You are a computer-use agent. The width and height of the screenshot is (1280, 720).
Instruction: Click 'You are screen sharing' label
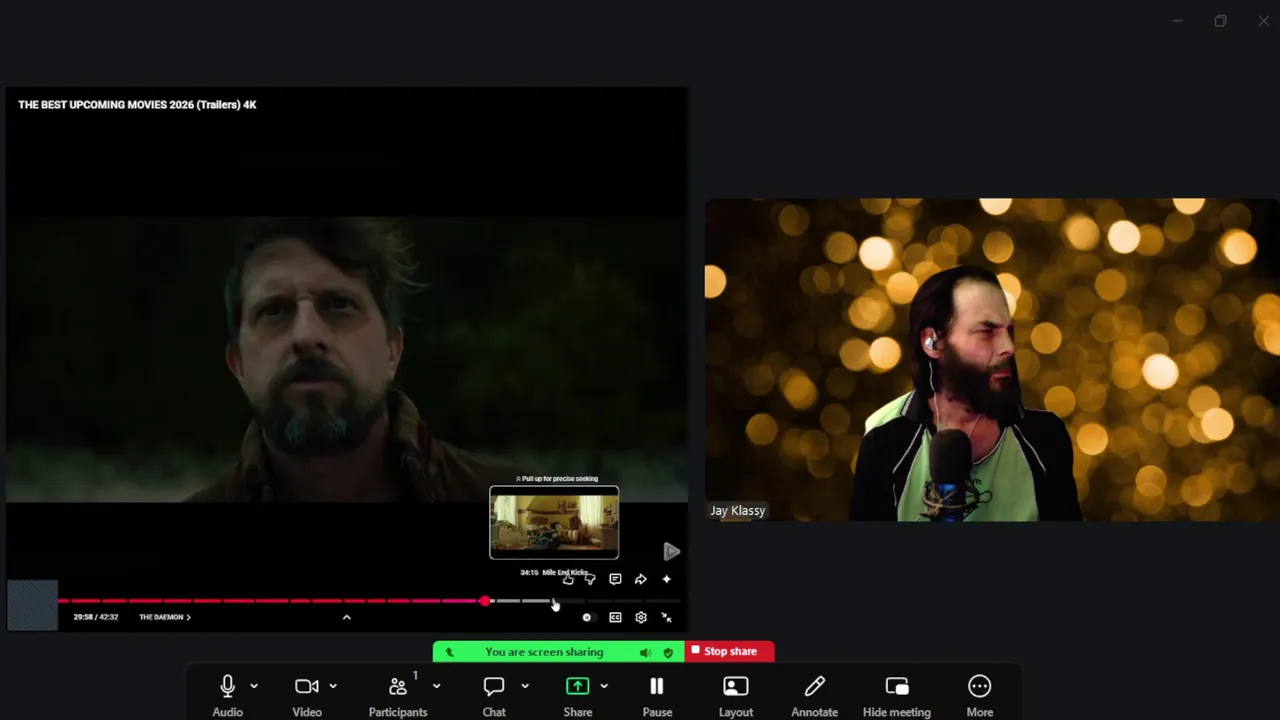click(544, 652)
